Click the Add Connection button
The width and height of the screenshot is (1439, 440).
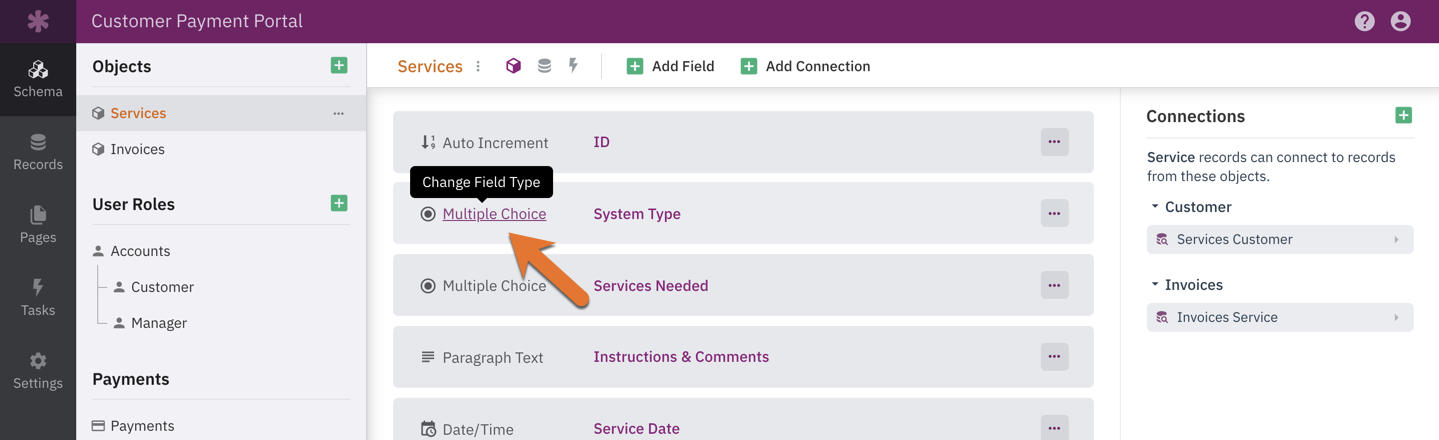805,66
